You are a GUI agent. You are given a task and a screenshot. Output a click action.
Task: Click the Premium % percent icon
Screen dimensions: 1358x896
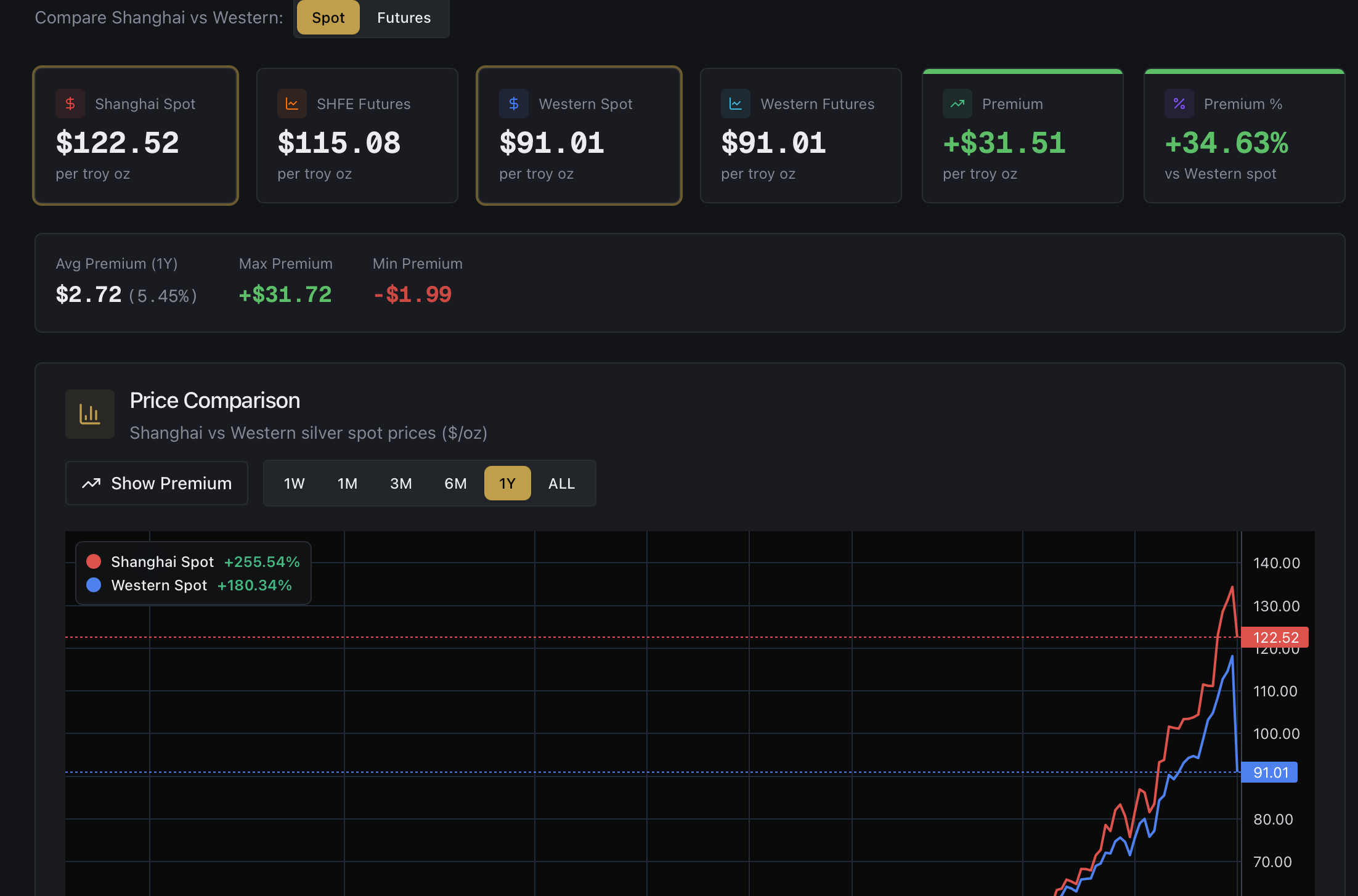click(x=1179, y=104)
